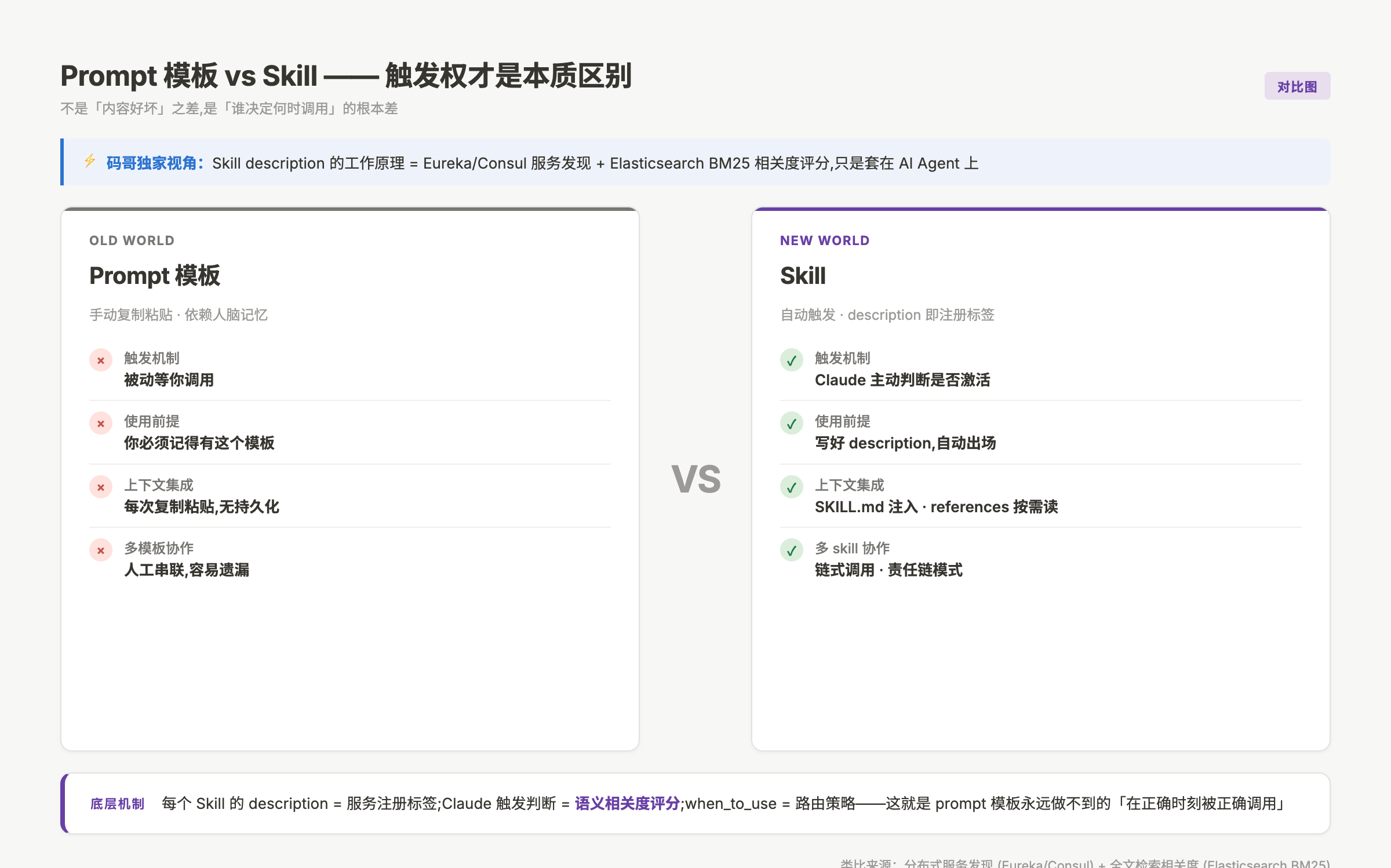Click the Prompt 模板 card heading
This screenshot has width=1391, height=868.
[155, 276]
